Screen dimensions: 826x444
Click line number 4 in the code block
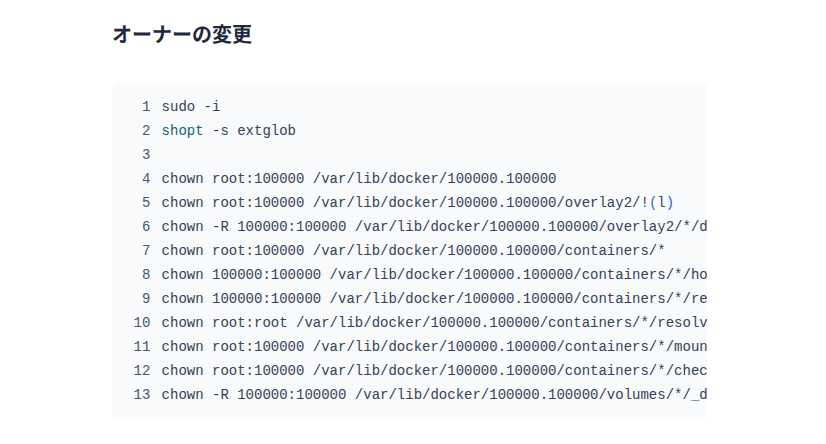pos(146,178)
